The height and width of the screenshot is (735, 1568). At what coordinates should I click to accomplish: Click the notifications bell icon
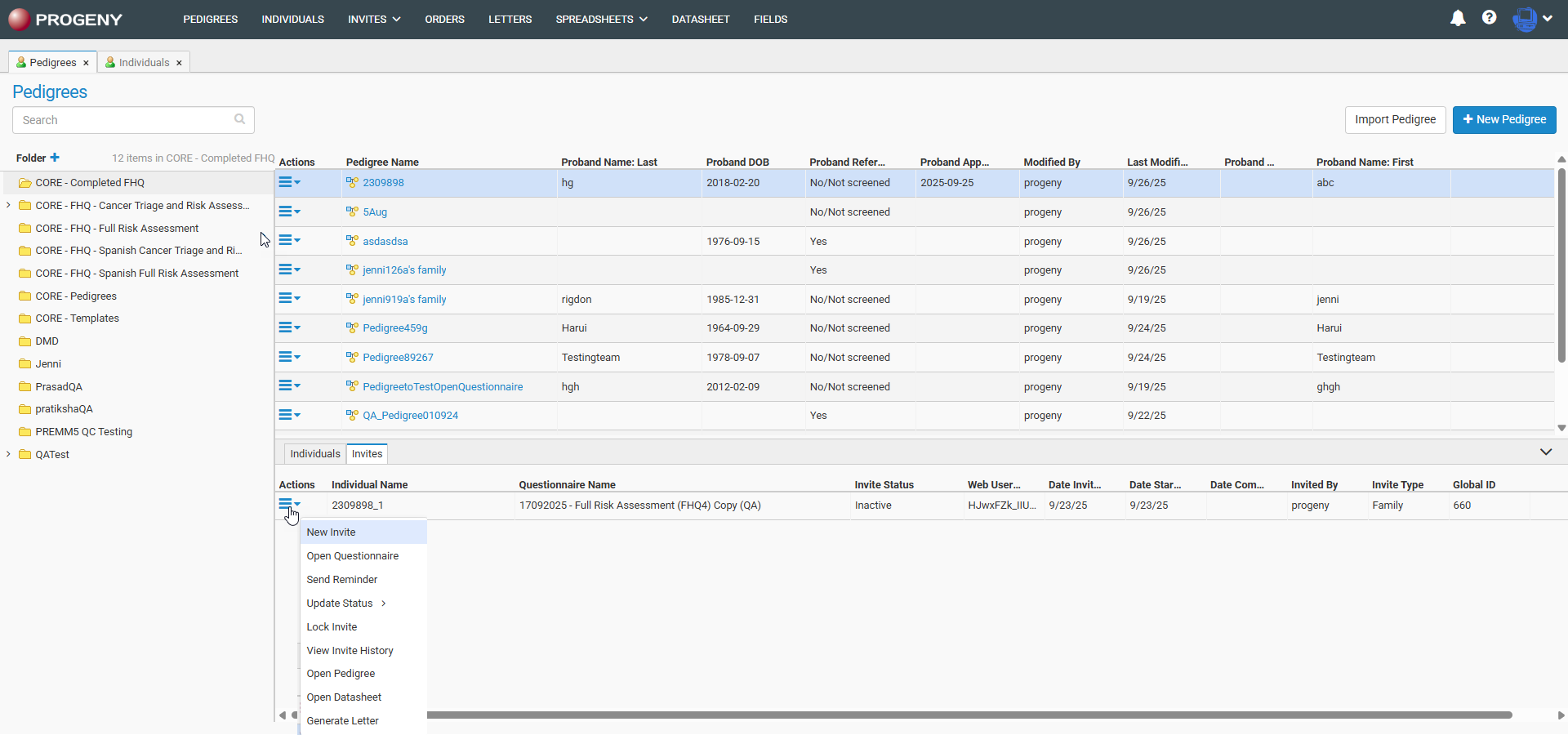pyautogui.click(x=1458, y=18)
